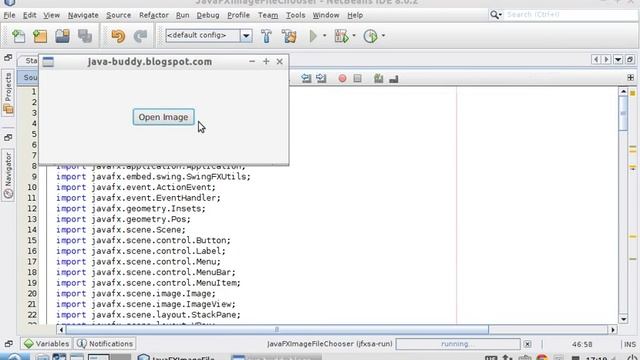Screen dimensions: 640x360
Task: Click the editor split view icon
Action: tap(630, 77)
